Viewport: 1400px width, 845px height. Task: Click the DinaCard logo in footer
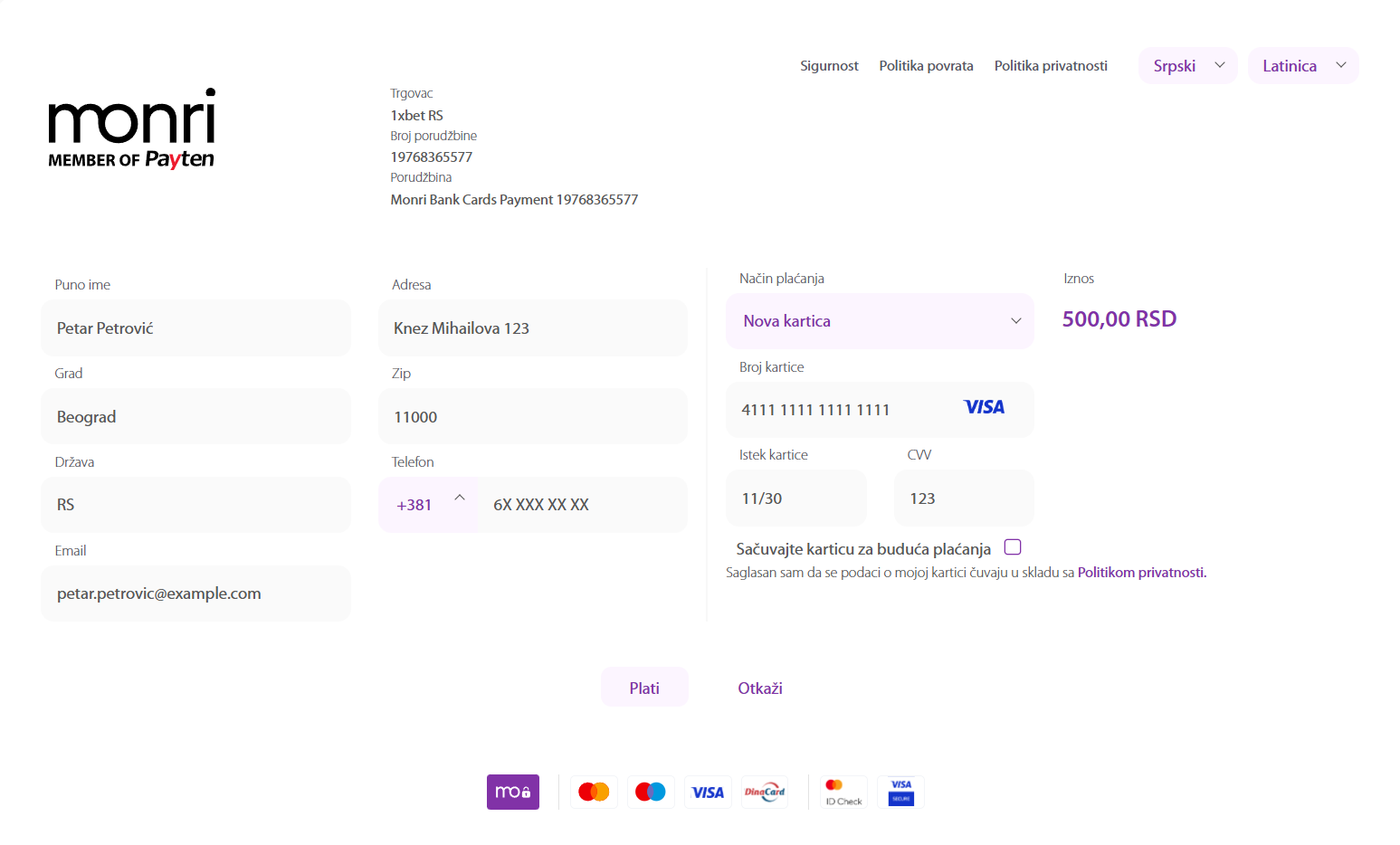tap(764, 793)
